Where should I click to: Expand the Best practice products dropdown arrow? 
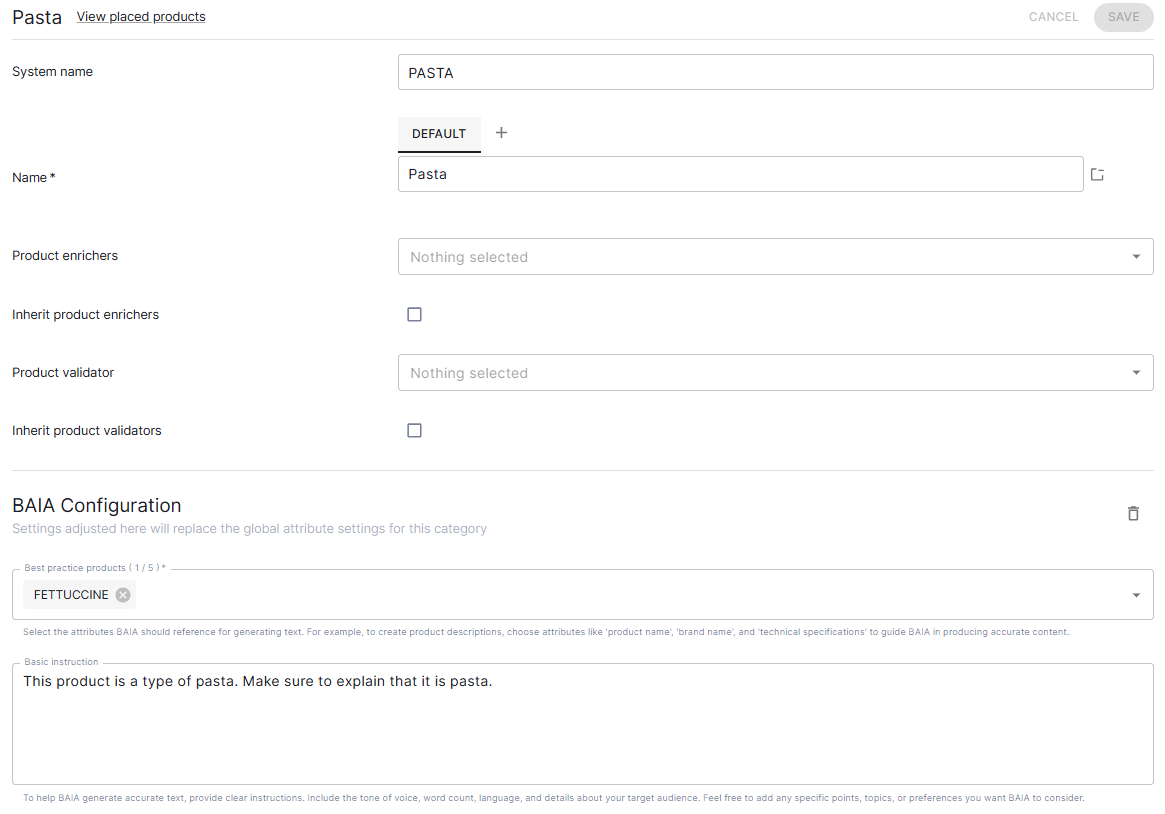1136,595
